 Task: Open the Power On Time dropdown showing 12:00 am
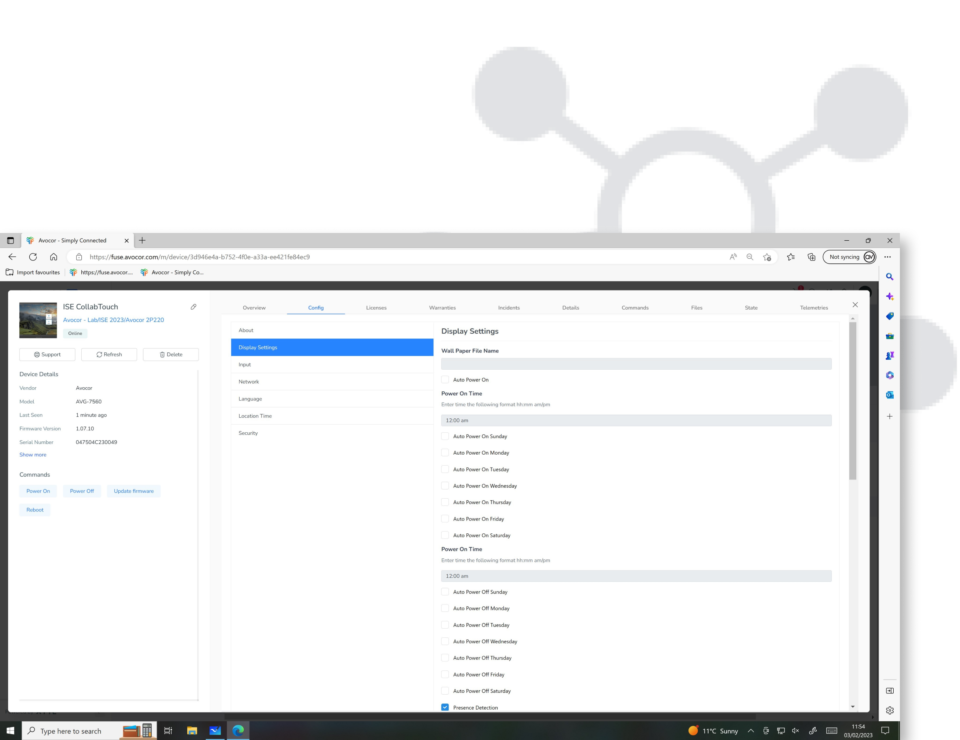[636, 420]
